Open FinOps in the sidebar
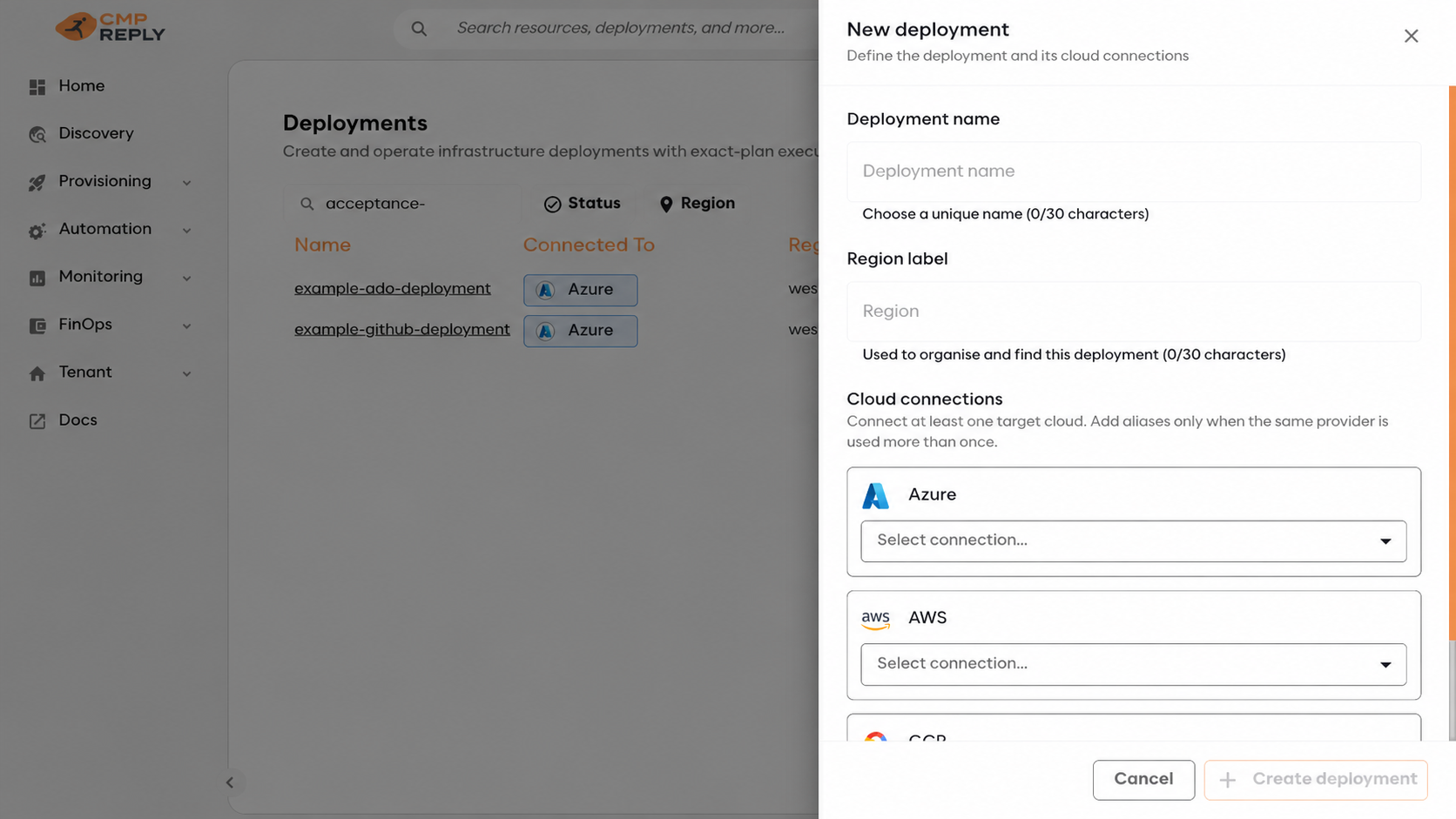1456x819 pixels. pos(85,325)
